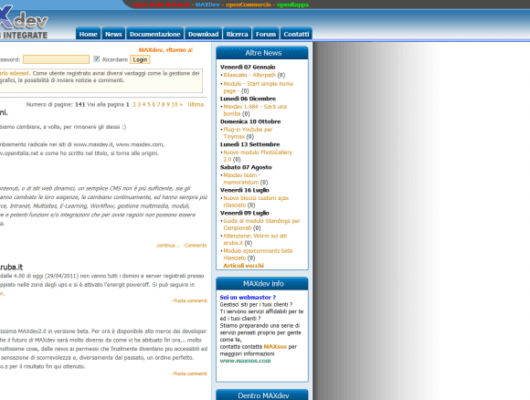Go to page 2 of the news list

(134, 104)
